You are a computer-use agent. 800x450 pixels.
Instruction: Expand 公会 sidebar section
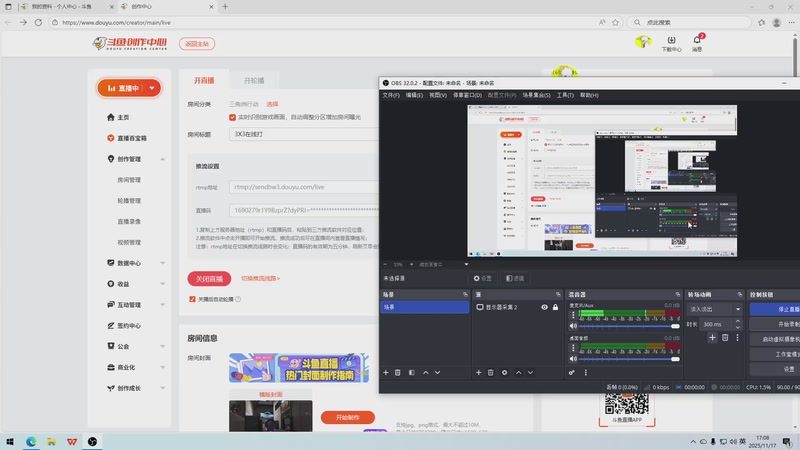[163, 346]
